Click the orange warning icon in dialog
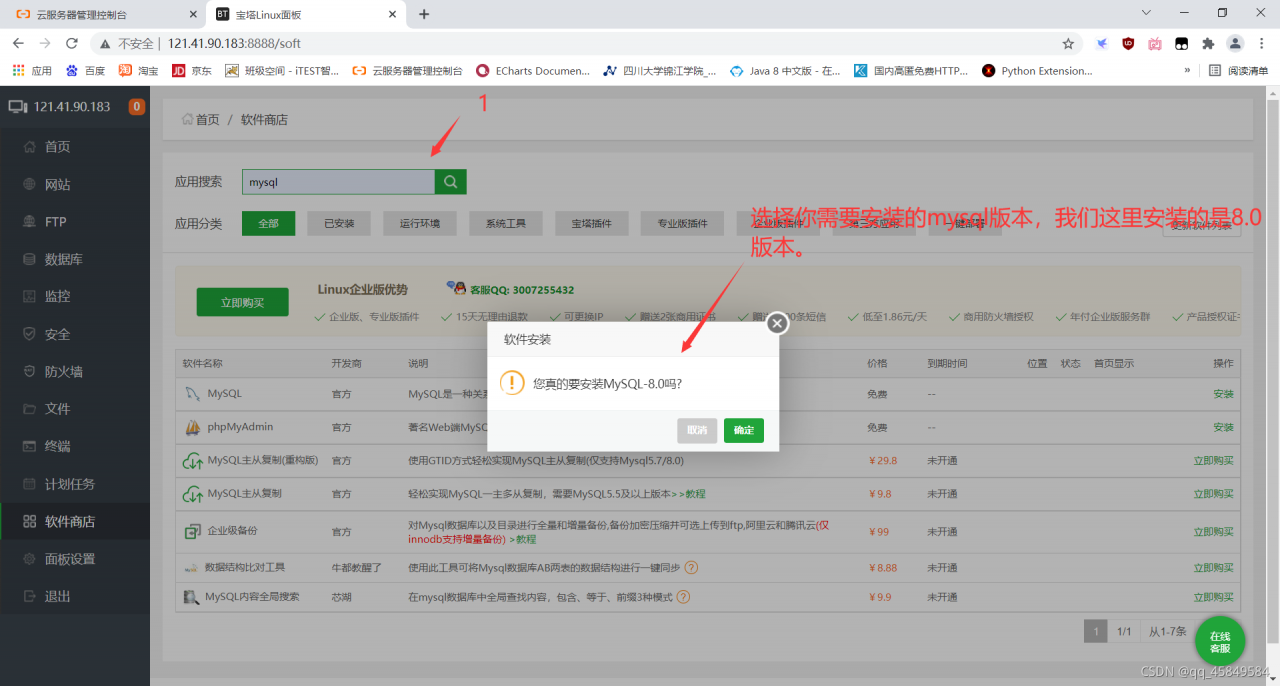 coord(512,383)
